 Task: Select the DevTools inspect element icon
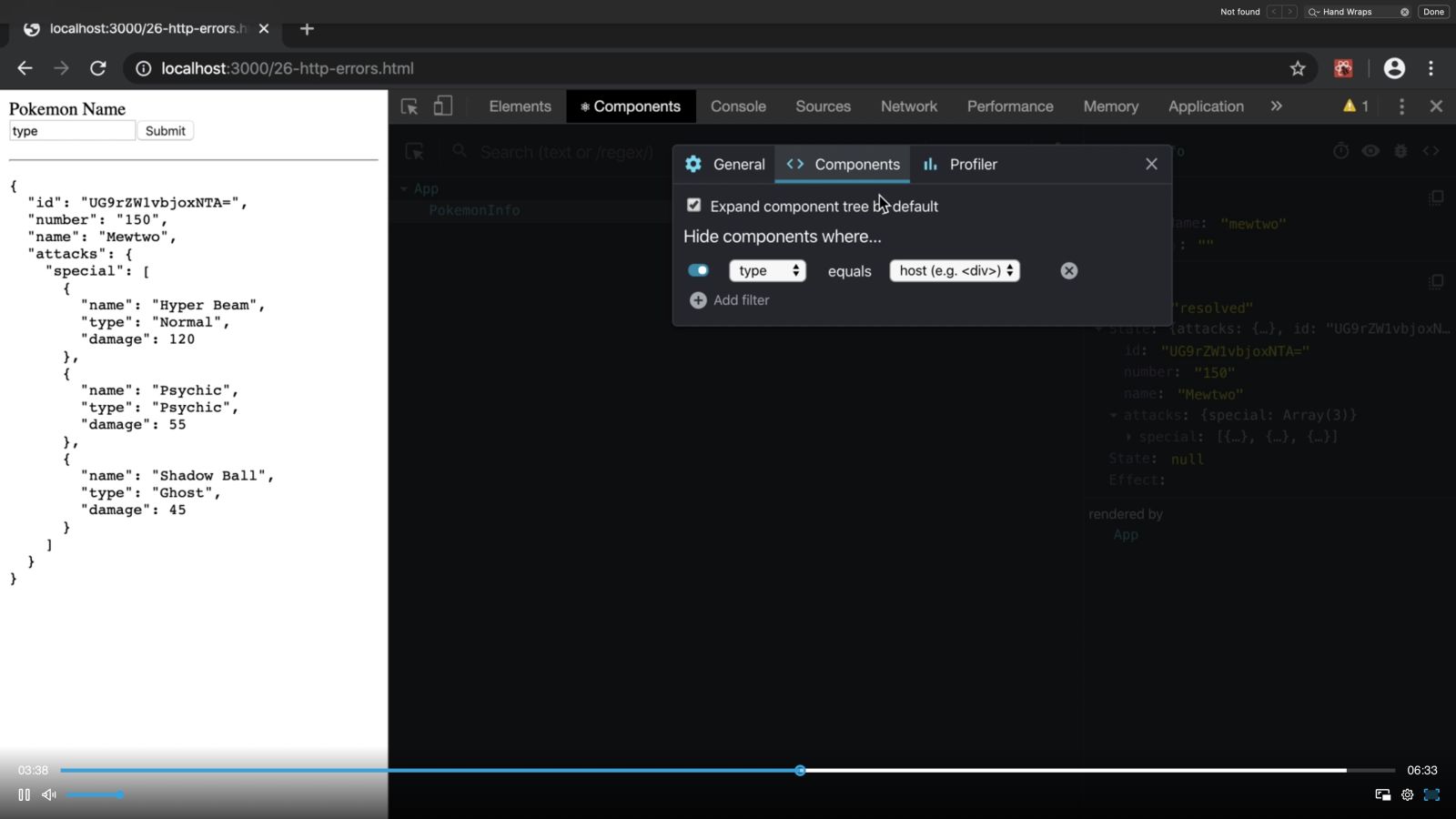(x=409, y=106)
